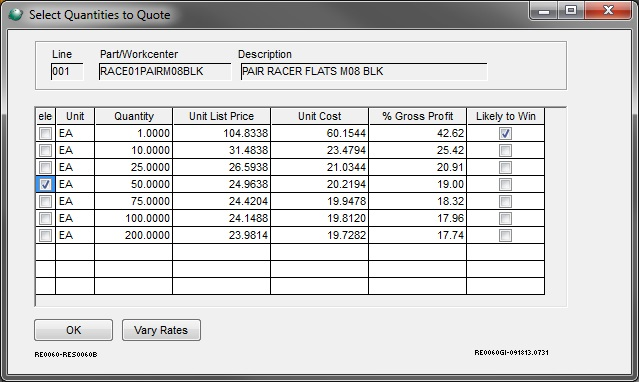The image size is (639, 382).
Task: Select the unit list price cell 24.4204
Action: [x=221, y=201]
